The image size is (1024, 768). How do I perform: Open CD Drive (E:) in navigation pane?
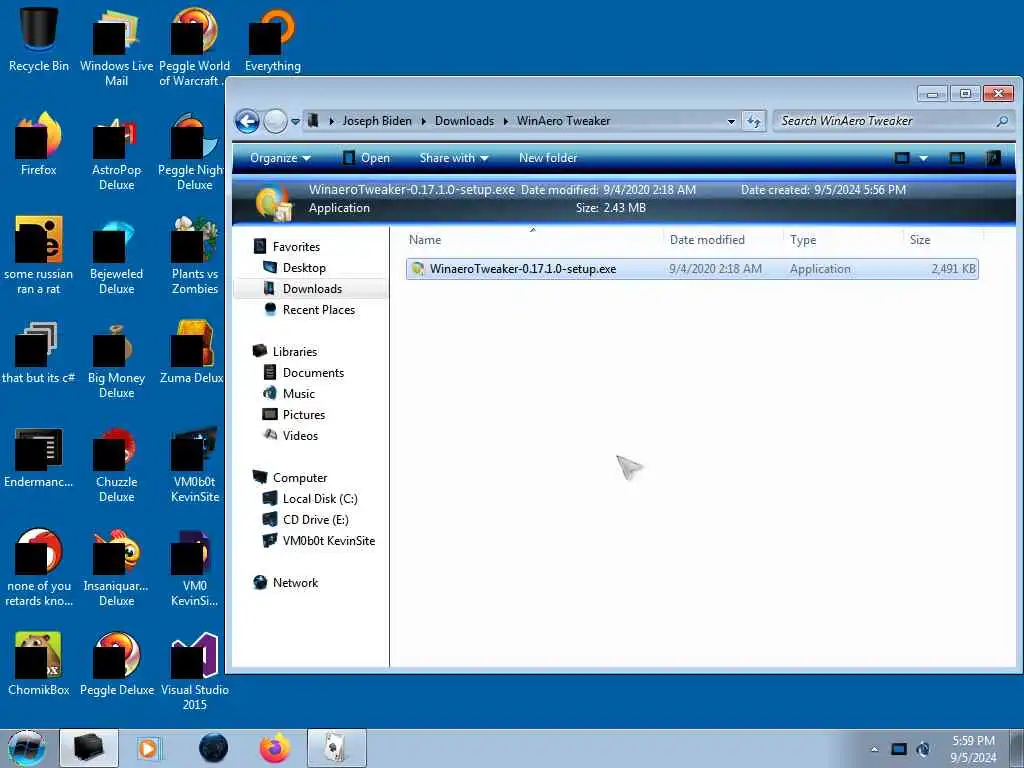pyautogui.click(x=315, y=520)
